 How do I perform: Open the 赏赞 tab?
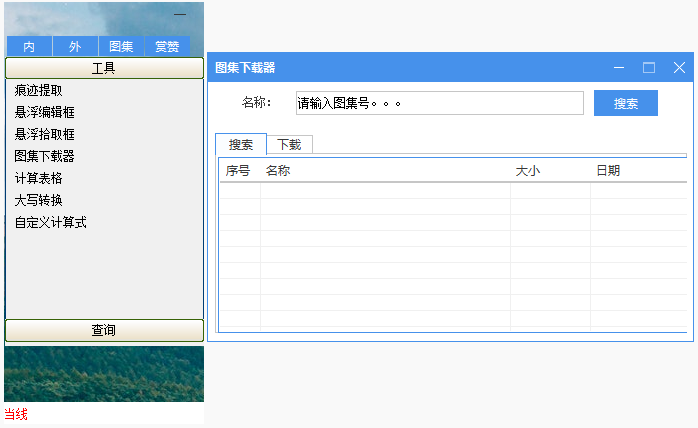click(x=167, y=46)
